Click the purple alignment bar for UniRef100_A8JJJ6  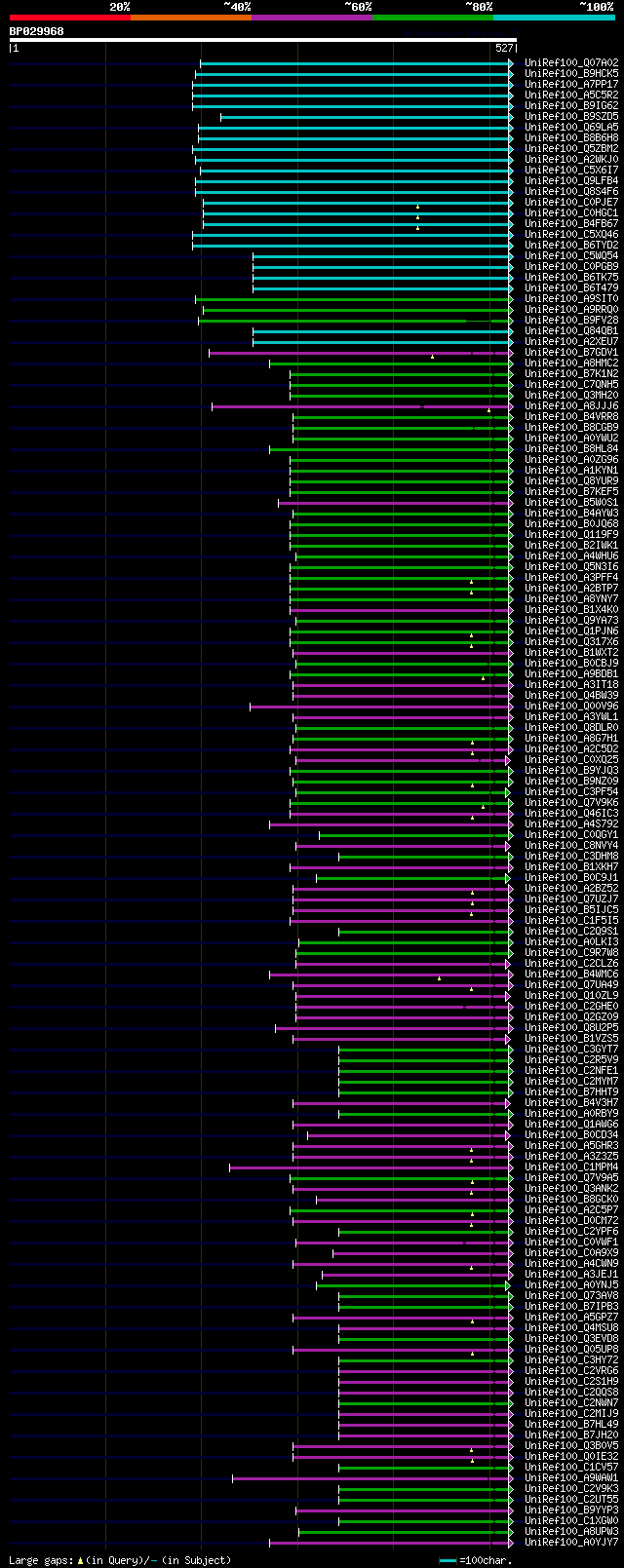pos(362,406)
